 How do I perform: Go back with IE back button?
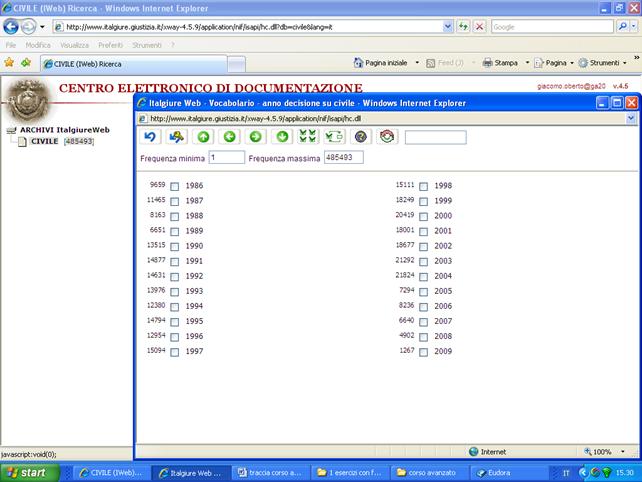click(11, 27)
